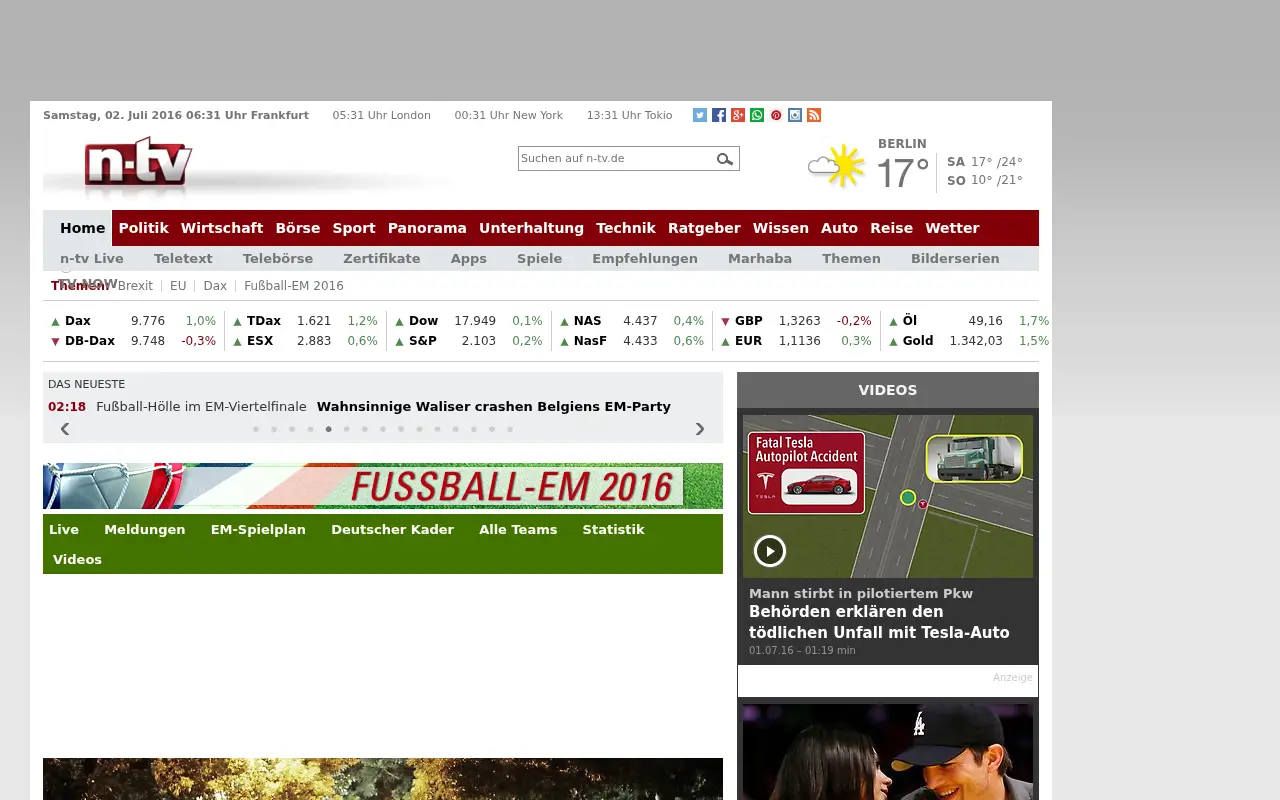Share via the WhatsApp icon
This screenshot has width=1280, height=800.
point(757,115)
